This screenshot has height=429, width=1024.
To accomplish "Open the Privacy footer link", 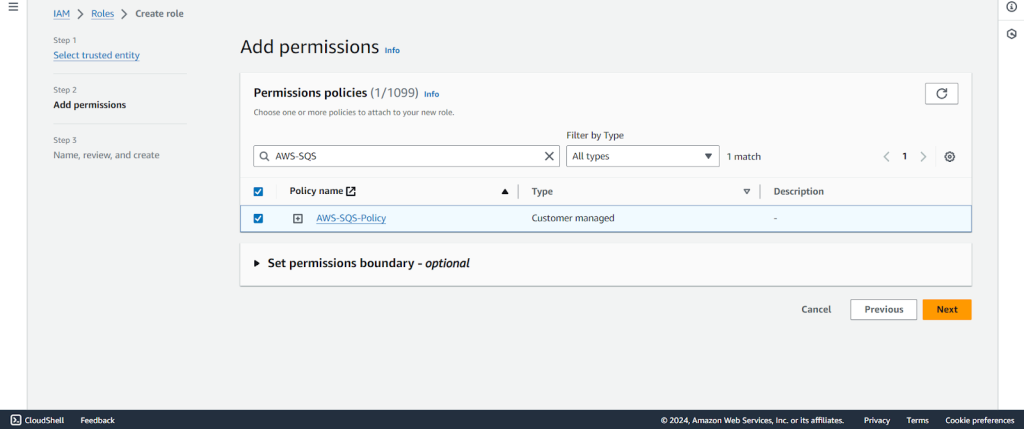I will tap(876, 421).
